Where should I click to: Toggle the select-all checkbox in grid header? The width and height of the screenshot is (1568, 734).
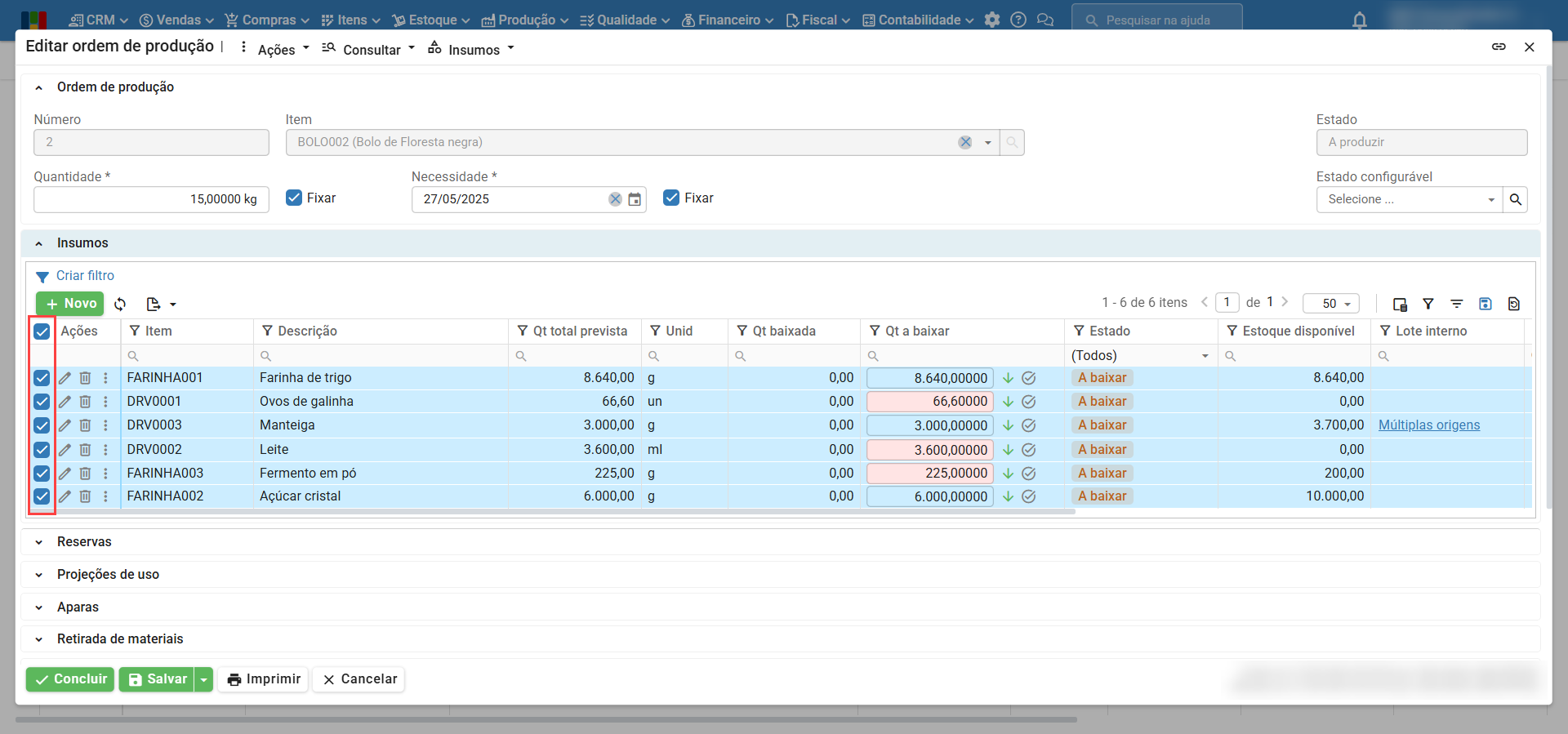[x=42, y=331]
